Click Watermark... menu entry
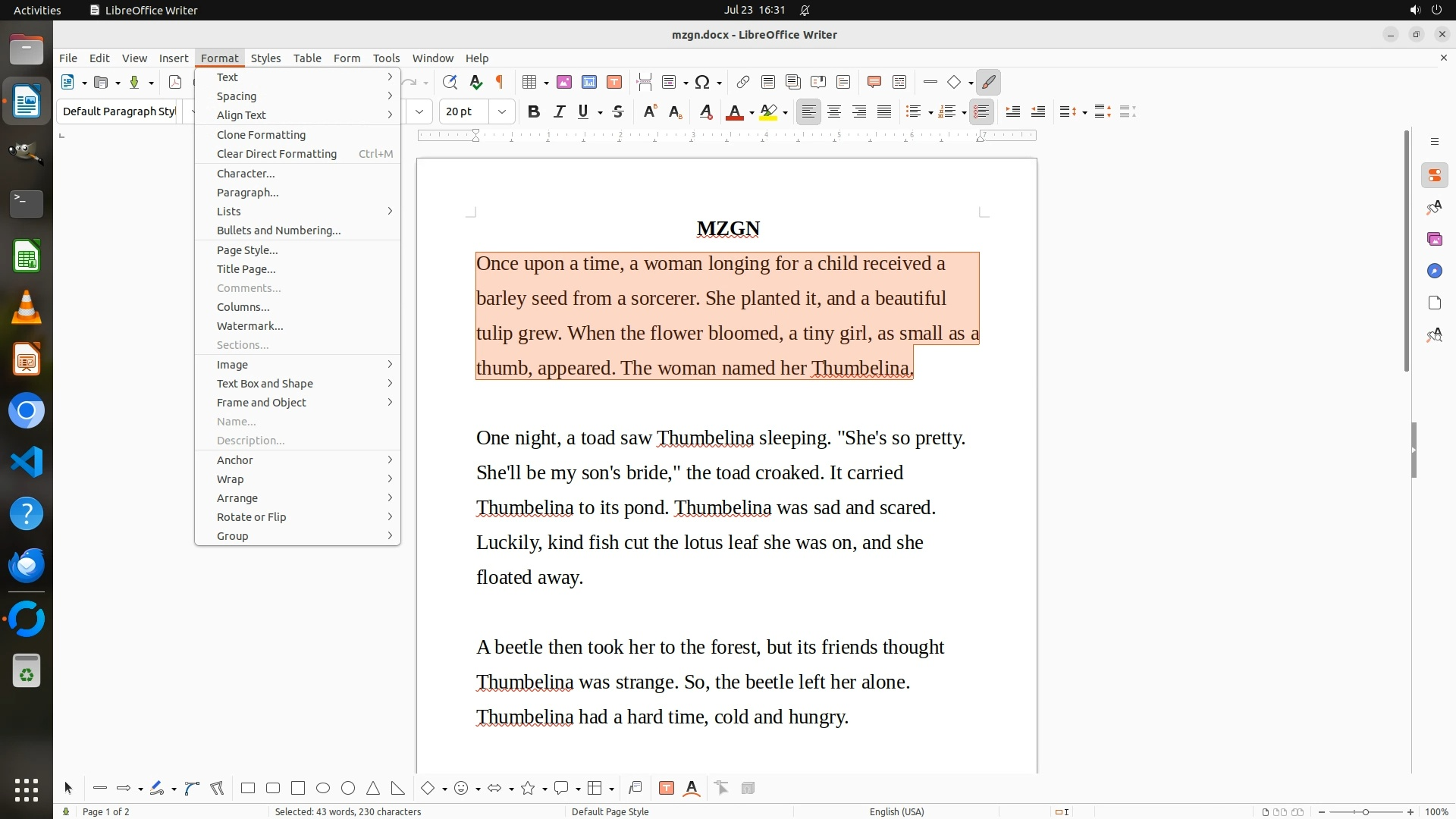The height and width of the screenshot is (819, 1456). (249, 326)
